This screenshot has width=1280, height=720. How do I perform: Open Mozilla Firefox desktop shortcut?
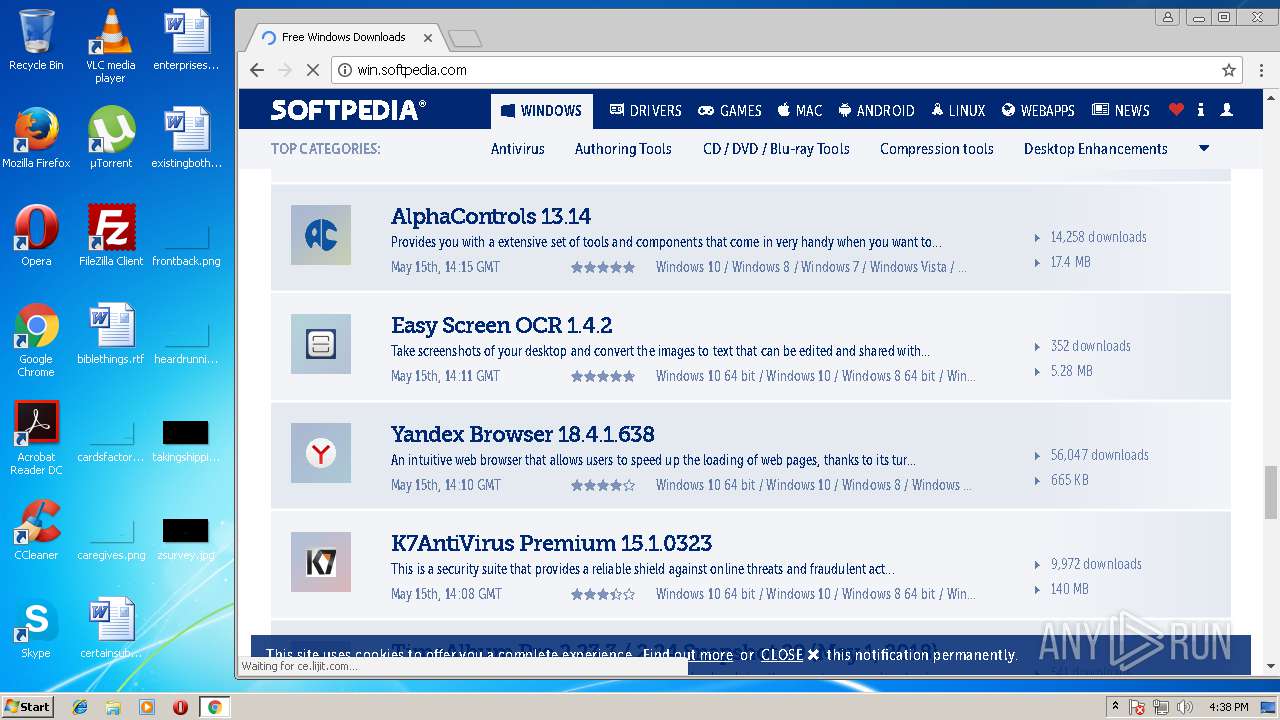[36, 138]
